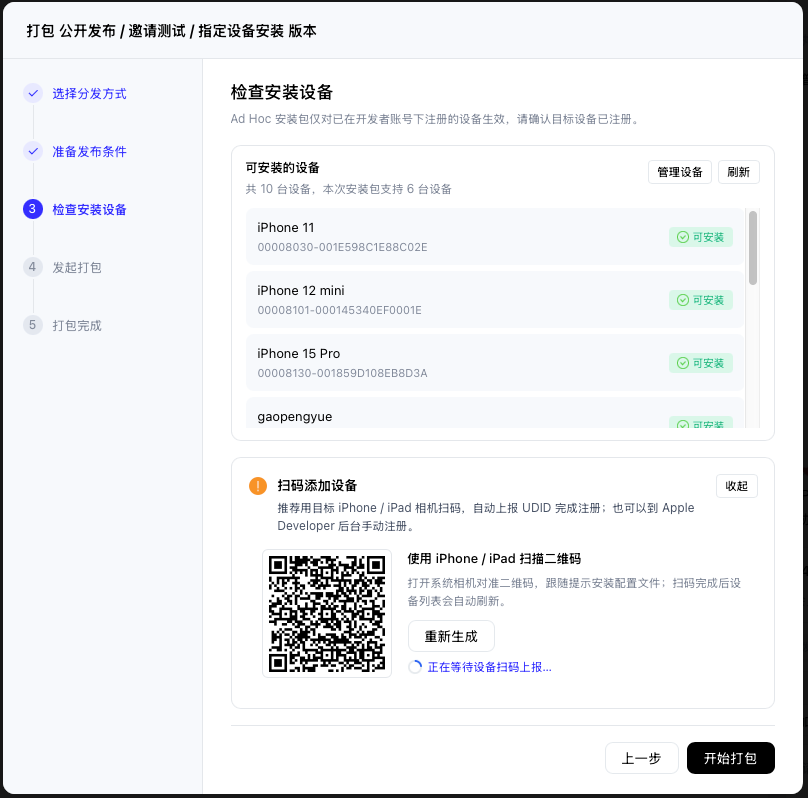Screen dimensions: 808x798
Task: Click the loading spinner next to 正在等待设备扫码上报
Action: coord(415,667)
